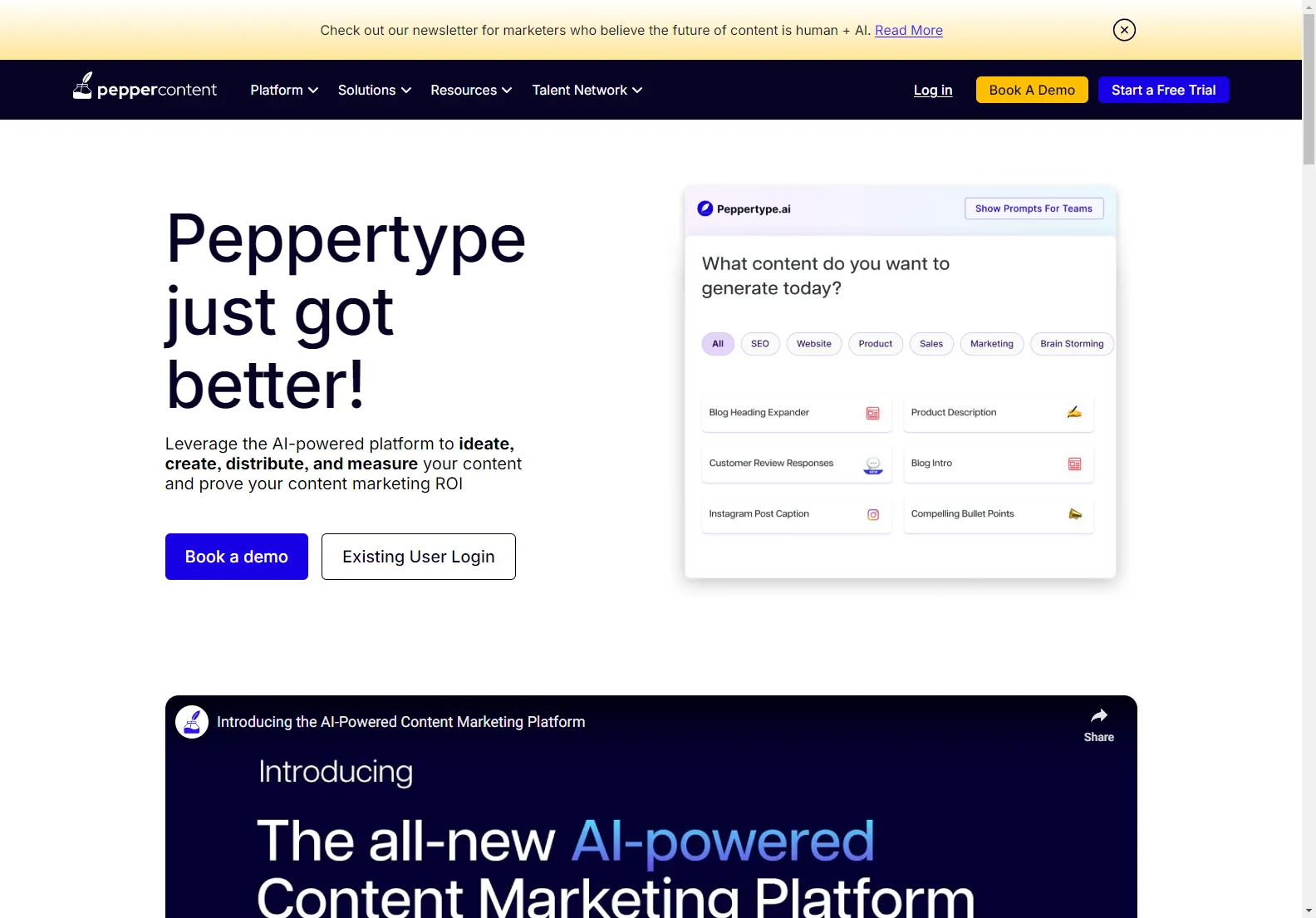
Task: Click the video Share arrow icon
Action: 1099,715
